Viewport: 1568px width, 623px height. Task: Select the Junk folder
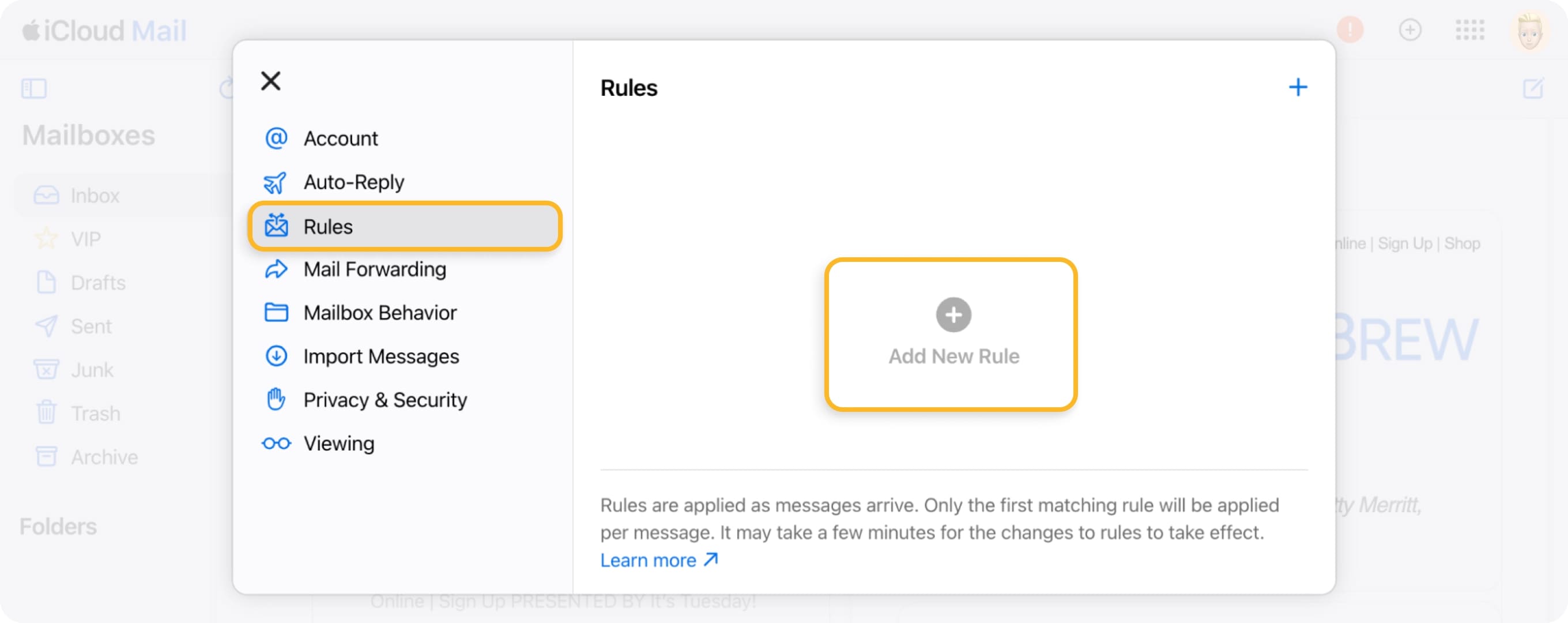click(91, 370)
